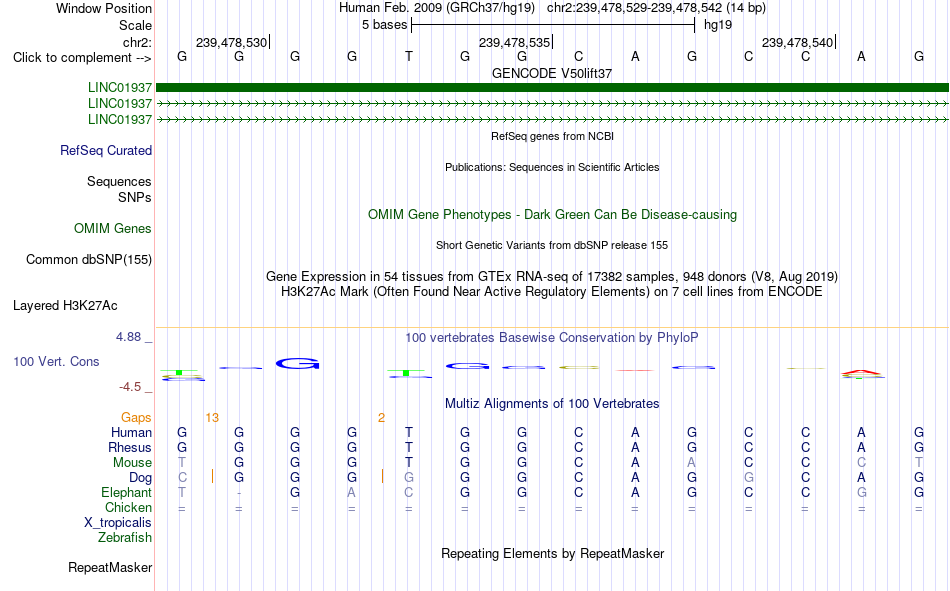The width and height of the screenshot is (950, 591).
Task: Click the dash gap in Elephant row
Action: pyautogui.click(x=239, y=493)
